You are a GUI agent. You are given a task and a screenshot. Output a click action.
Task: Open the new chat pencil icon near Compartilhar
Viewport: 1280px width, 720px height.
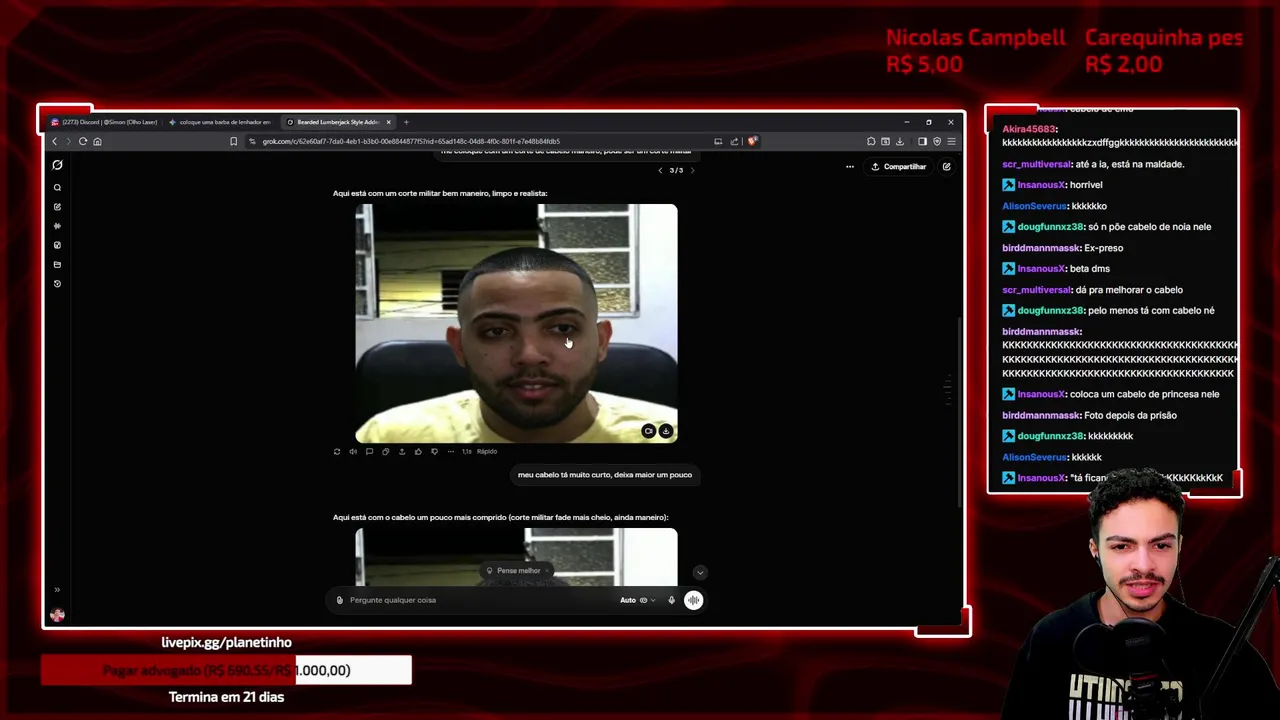coord(946,167)
